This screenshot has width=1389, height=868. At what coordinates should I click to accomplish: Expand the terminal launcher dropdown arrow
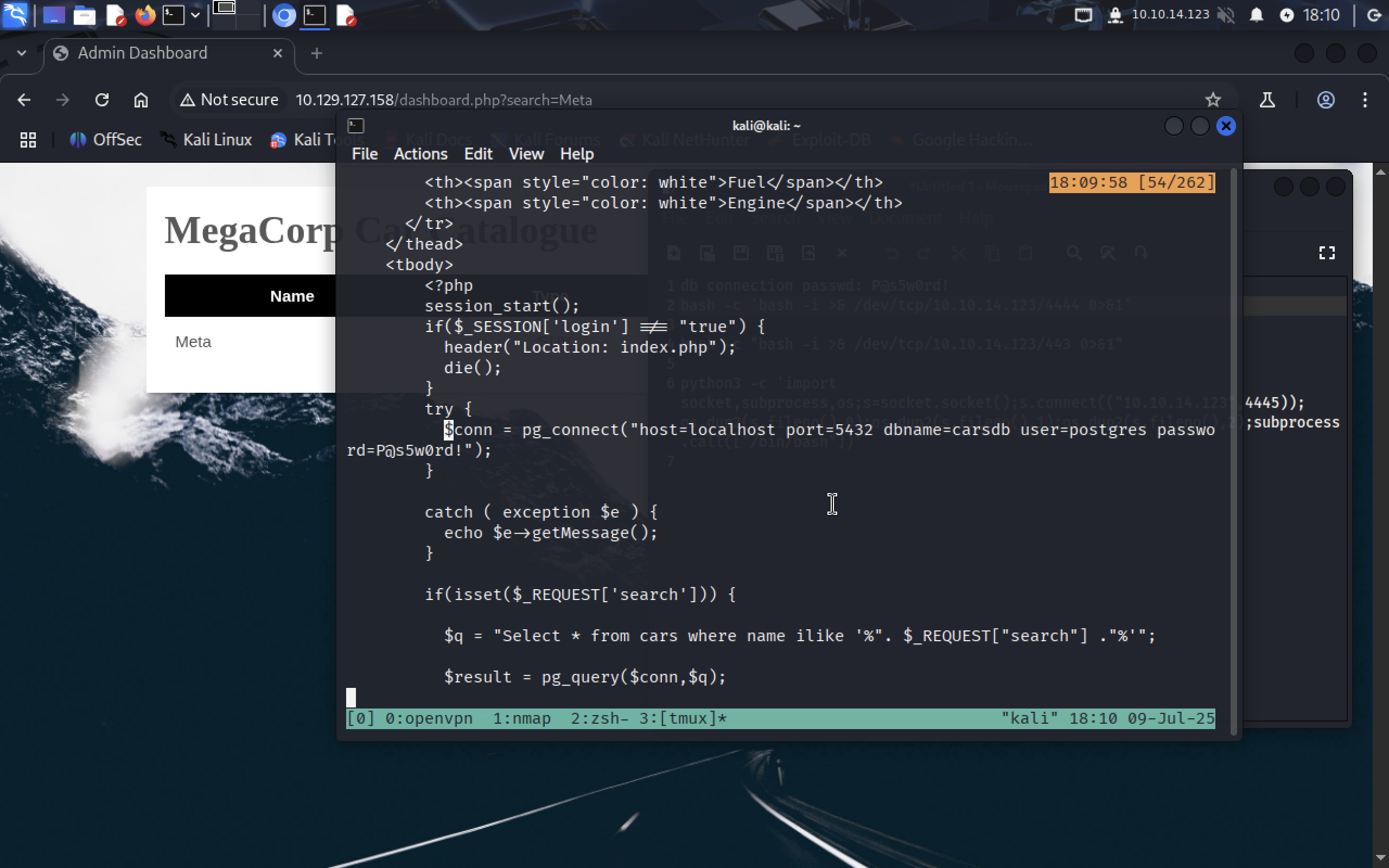(195, 15)
